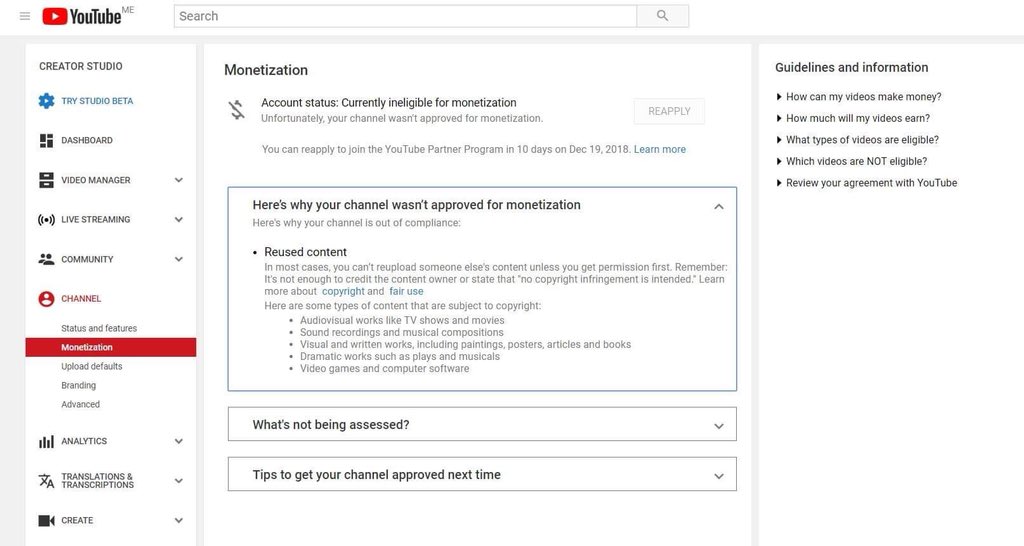Open Live Streaming menu item

pyautogui.click(x=96, y=219)
